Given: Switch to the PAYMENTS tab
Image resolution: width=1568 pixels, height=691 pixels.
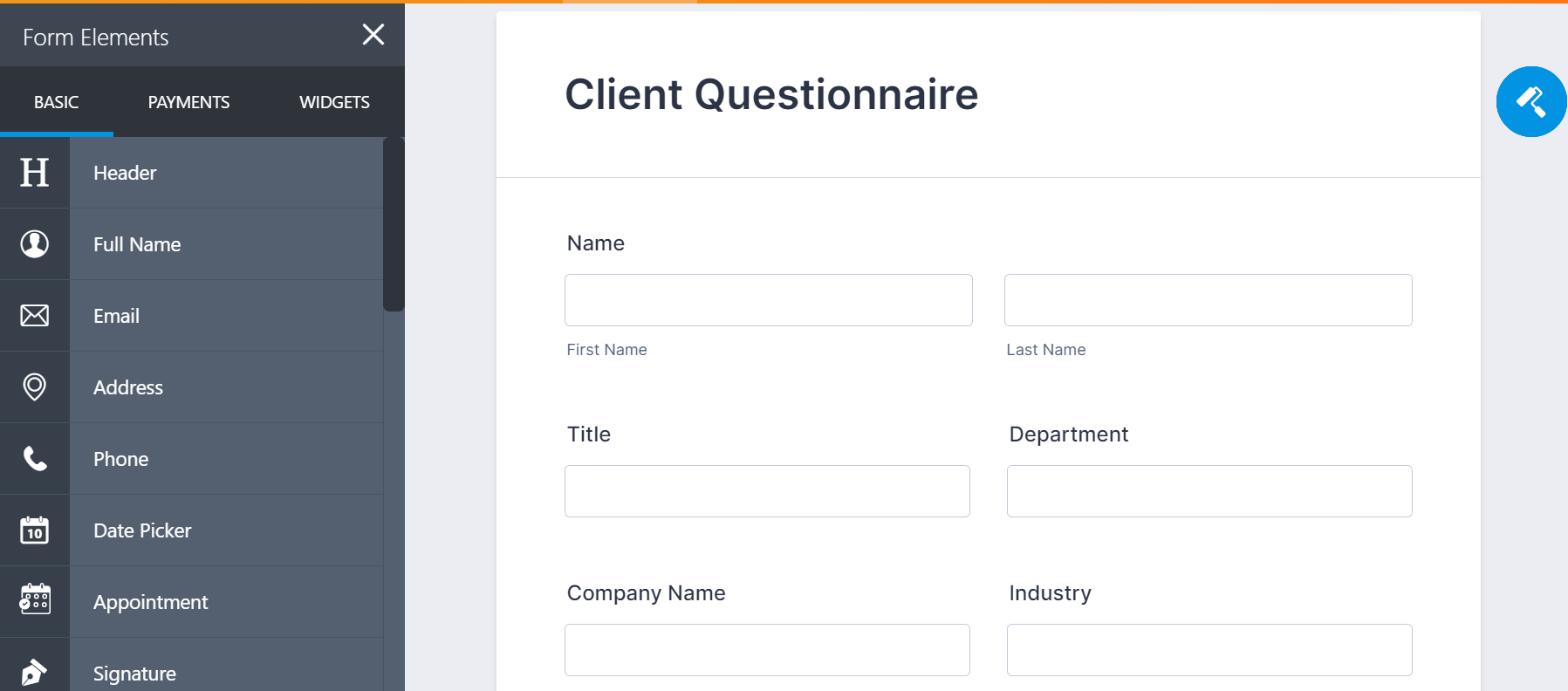Looking at the screenshot, I should tap(188, 102).
